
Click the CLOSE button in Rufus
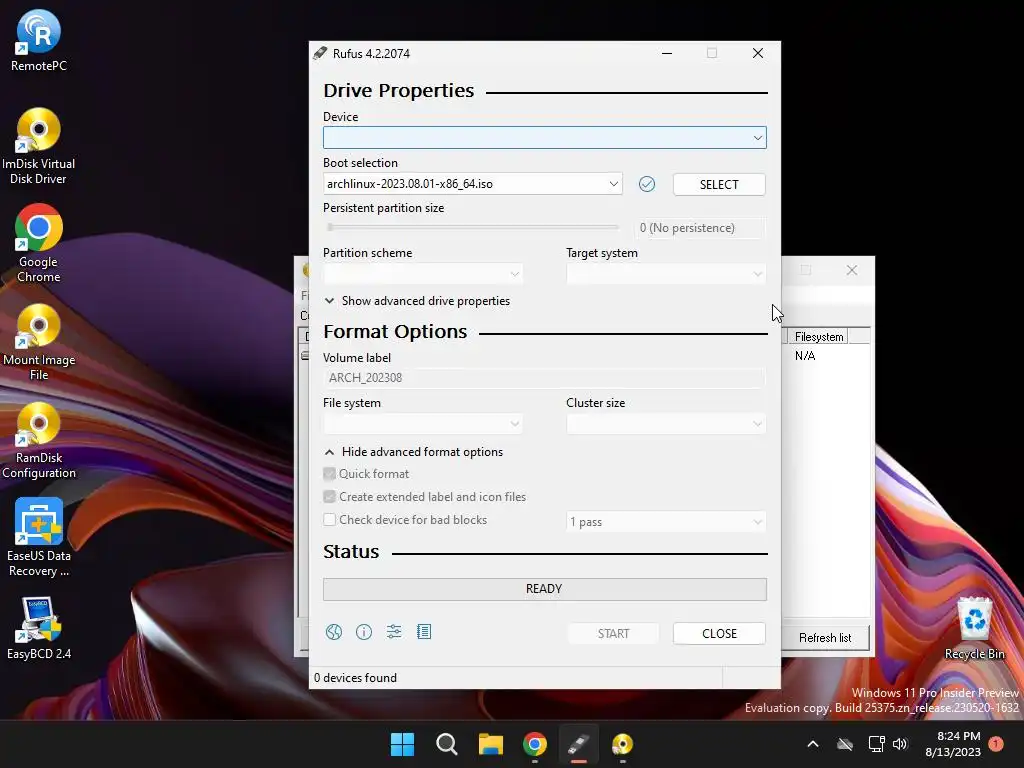(x=719, y=633)
